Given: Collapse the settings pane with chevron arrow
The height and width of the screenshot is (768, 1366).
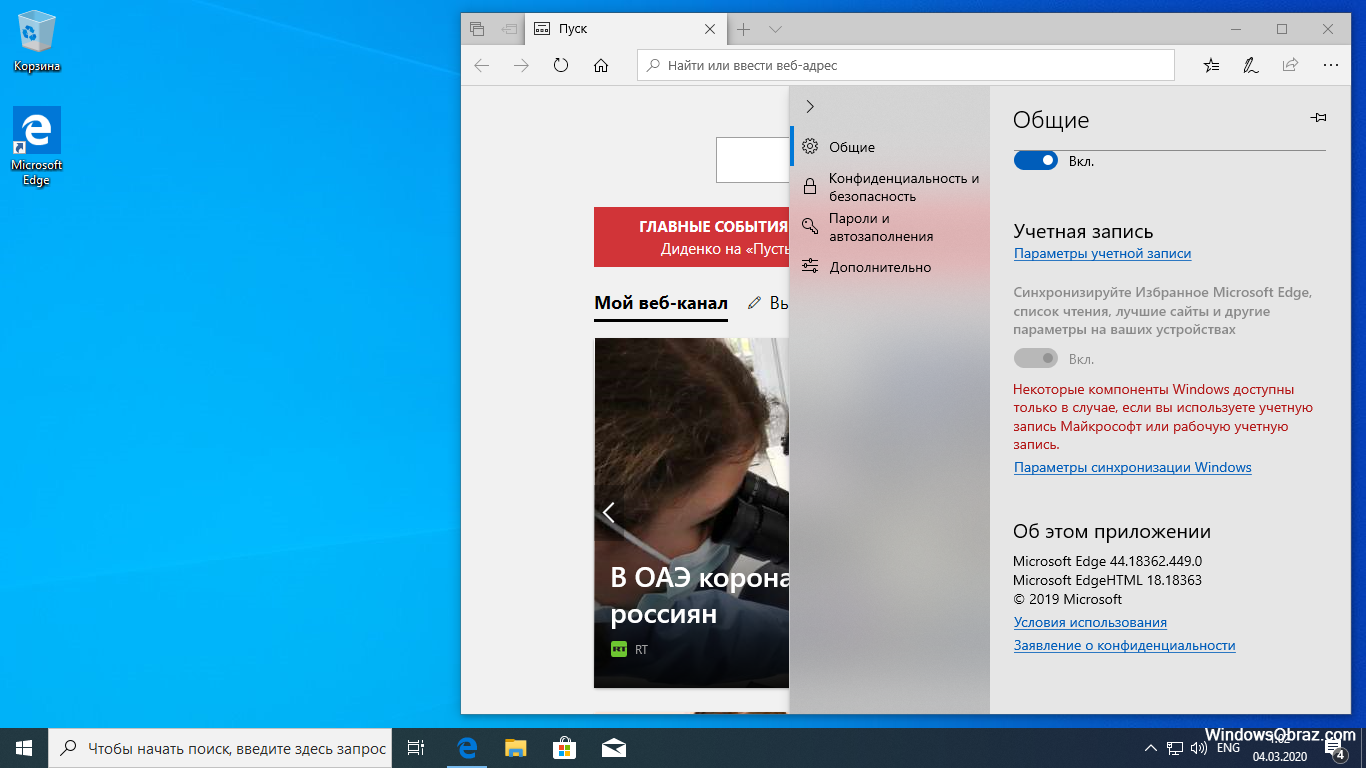Looking at the screenshot, I should 810,106.
